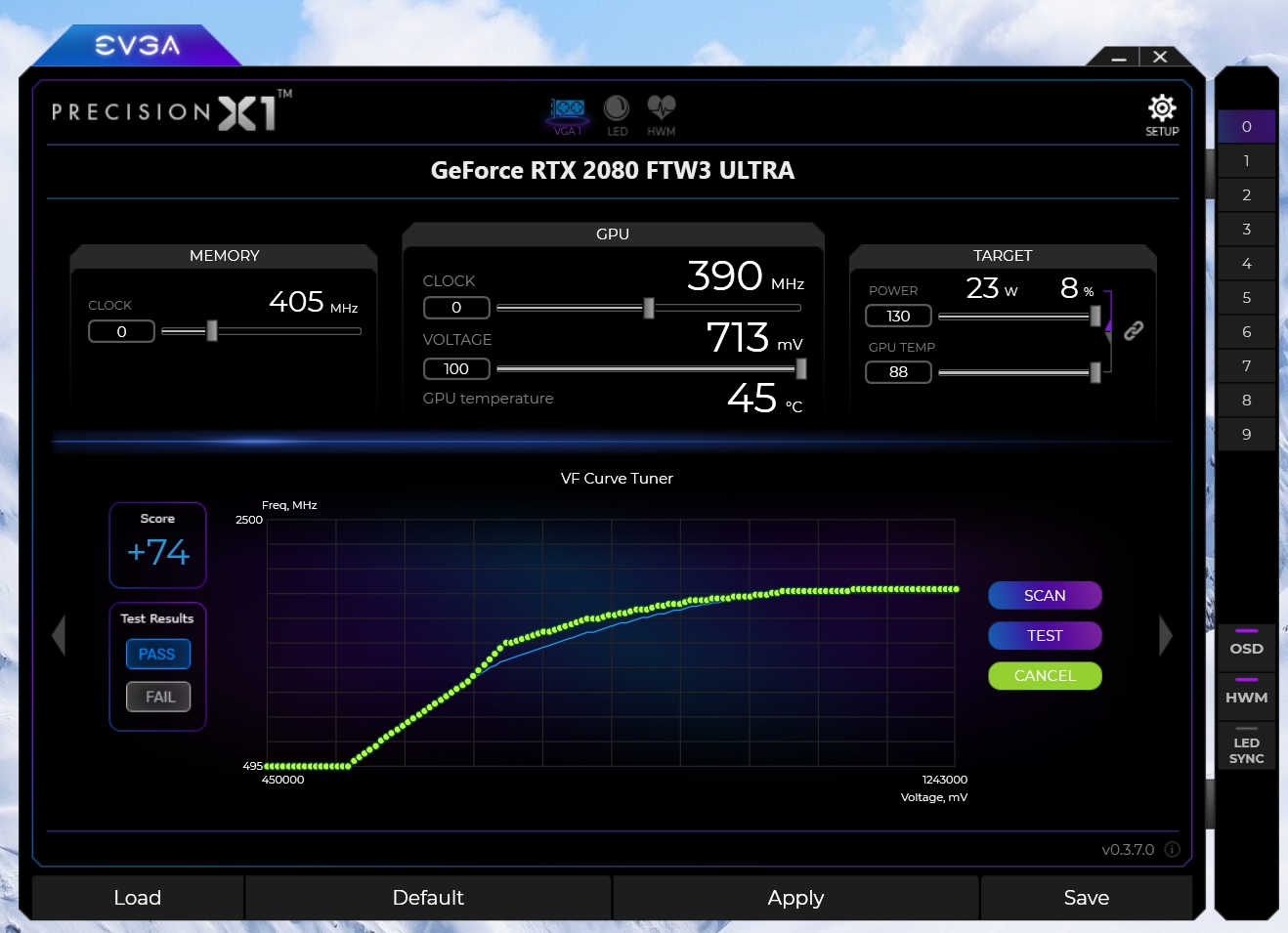Click the GPU clock slider handle

(x=649, y=308)
